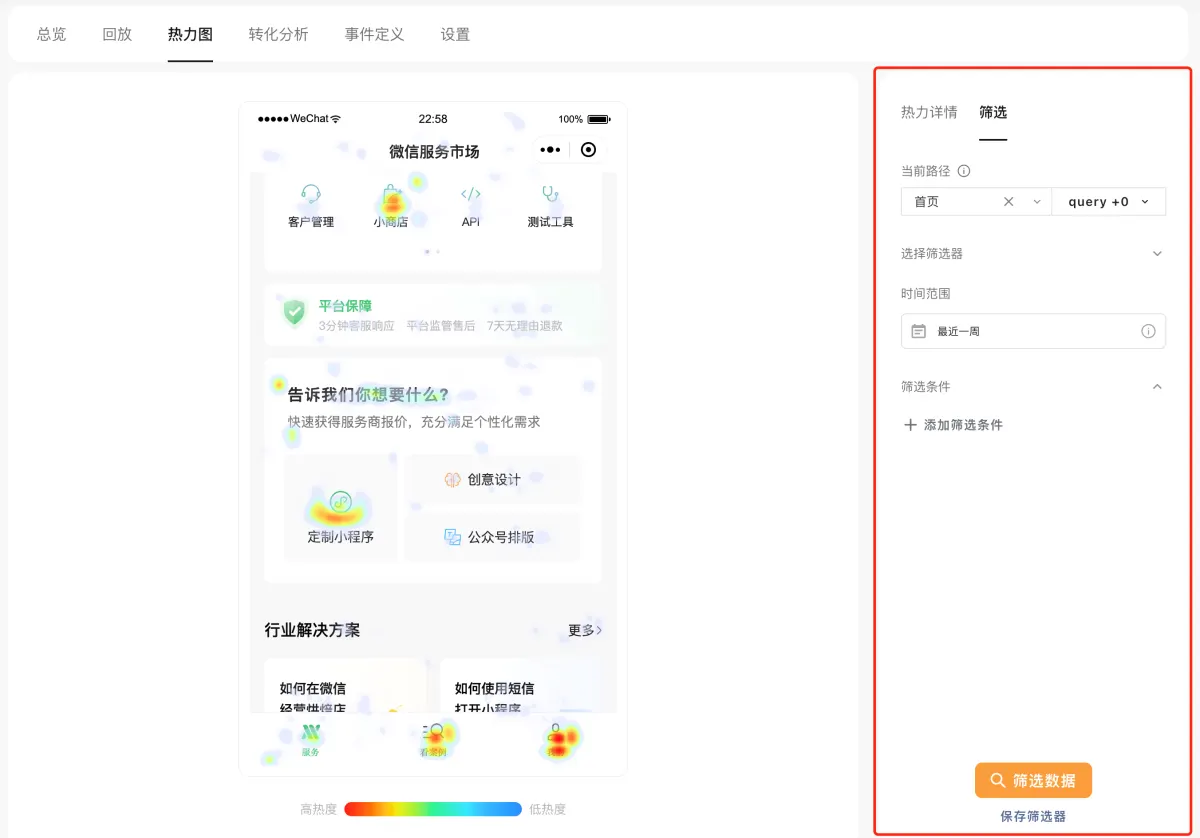Click the 定制小程序 card
Screen dimensions: 1200x838
point(341,508)
